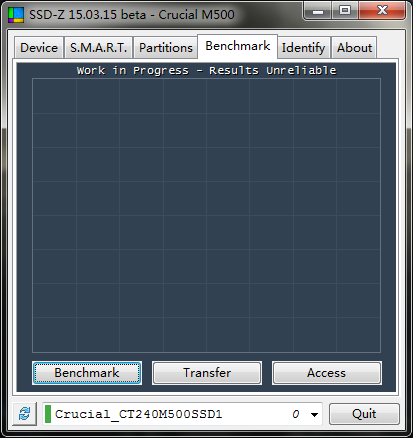
Task: Select the Benchmark tab
Action: point(238,46)
